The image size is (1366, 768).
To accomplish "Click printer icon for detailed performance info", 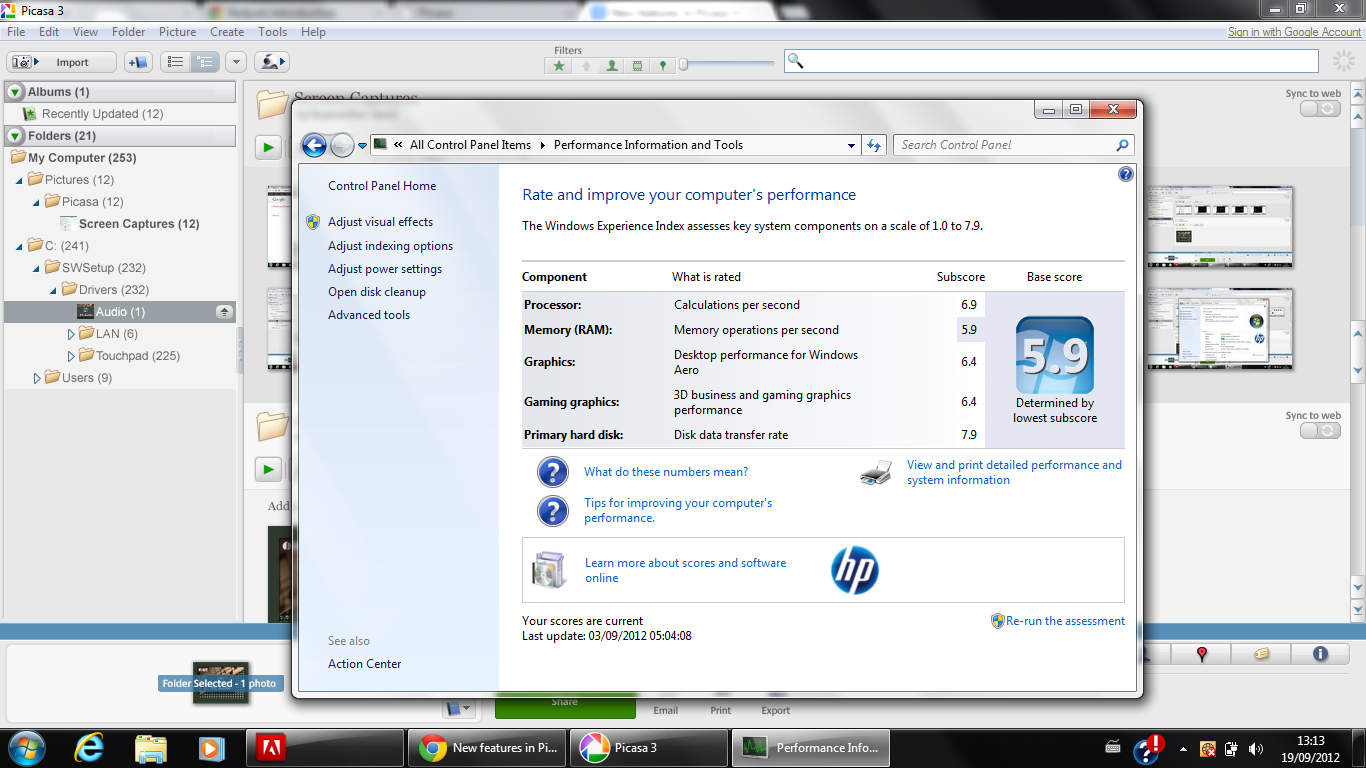I will coord(876,472).
